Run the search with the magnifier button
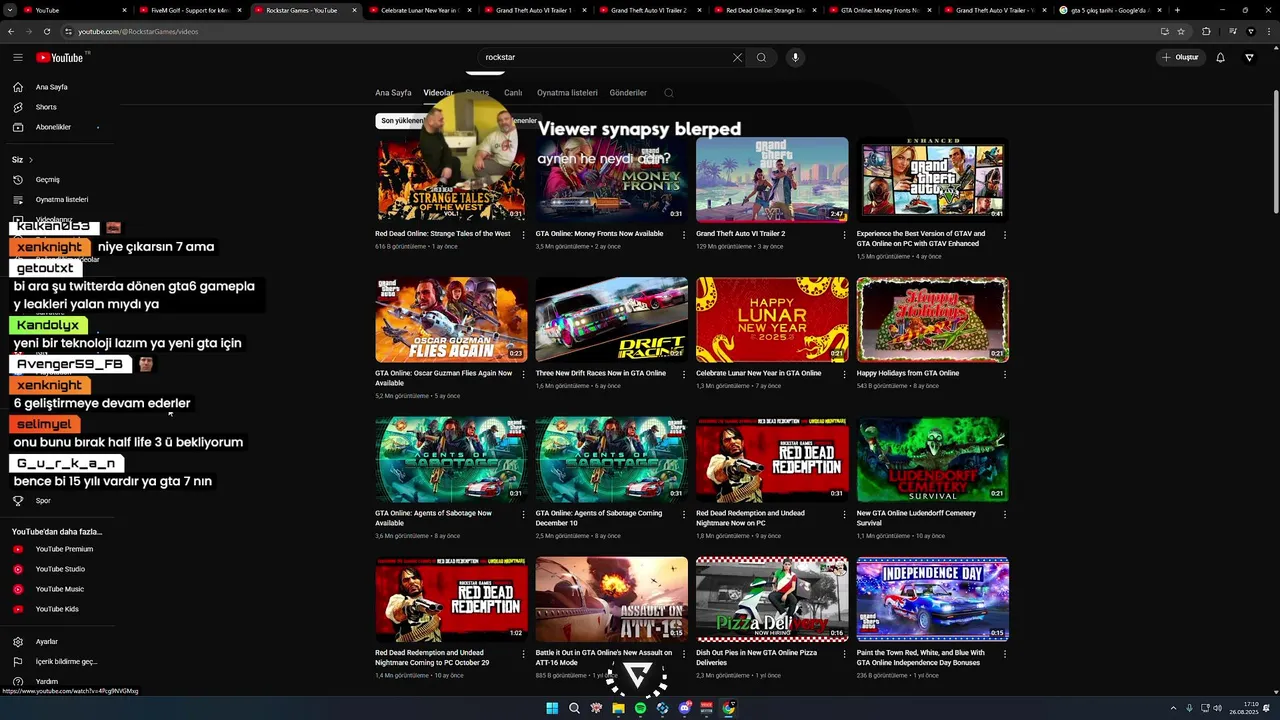 coord(761,57)
